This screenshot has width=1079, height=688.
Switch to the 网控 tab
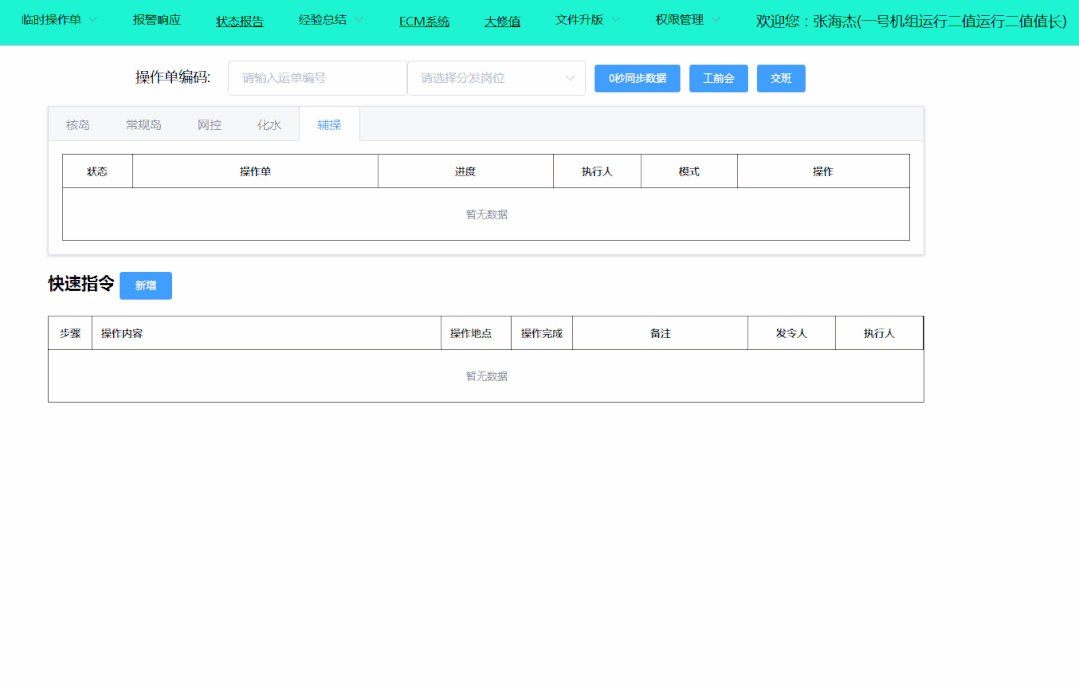[209, 125]
